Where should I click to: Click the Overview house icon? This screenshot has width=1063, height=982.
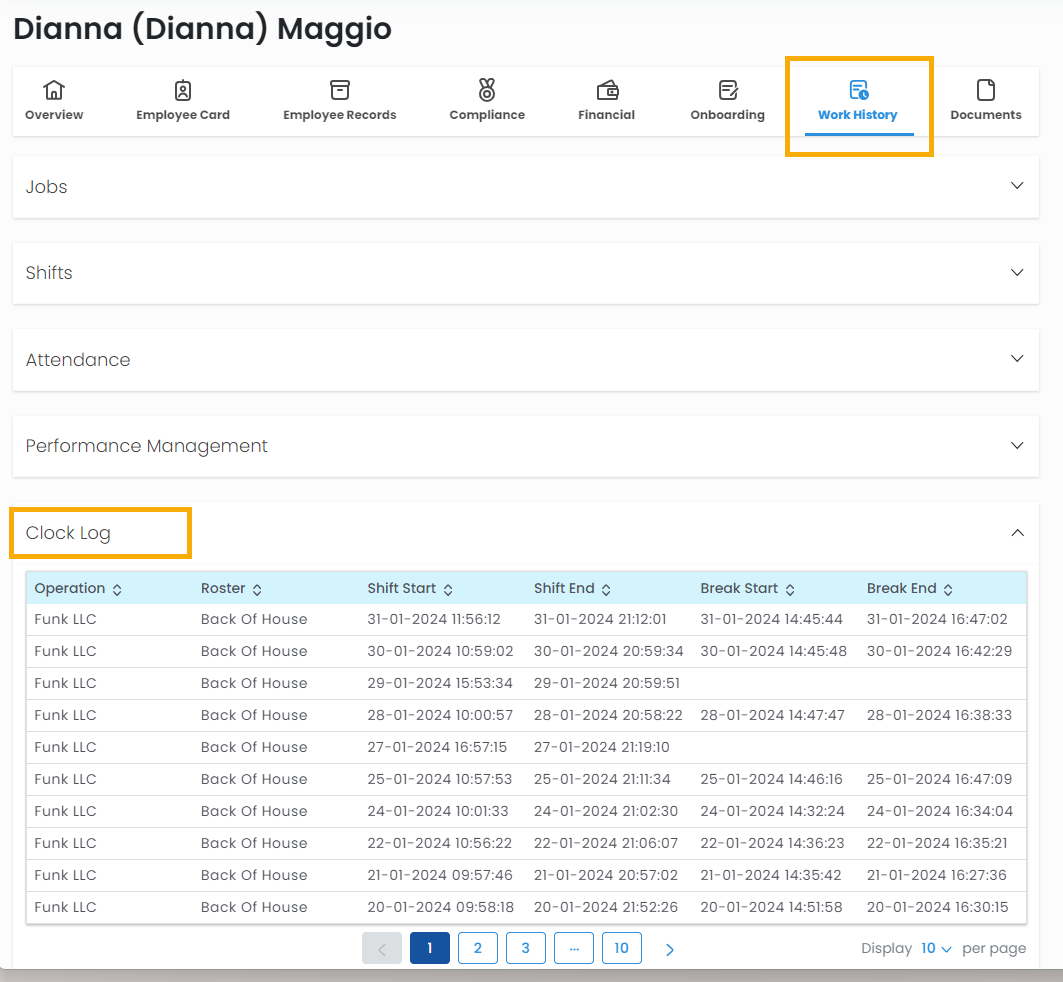tap(54, 90)
